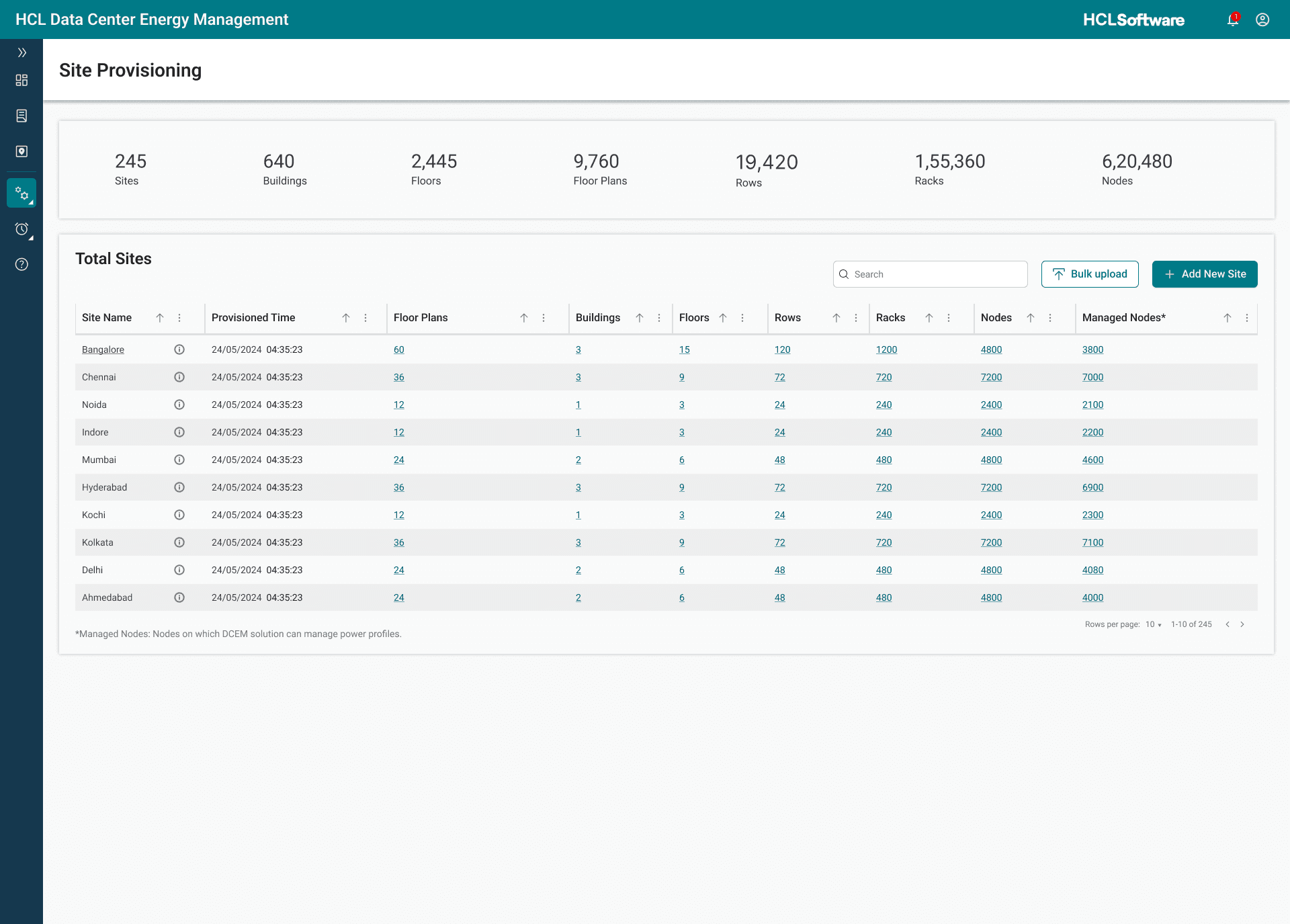
Task: Open the dashboard icon in sidebar
Action: tap(21, 80)
